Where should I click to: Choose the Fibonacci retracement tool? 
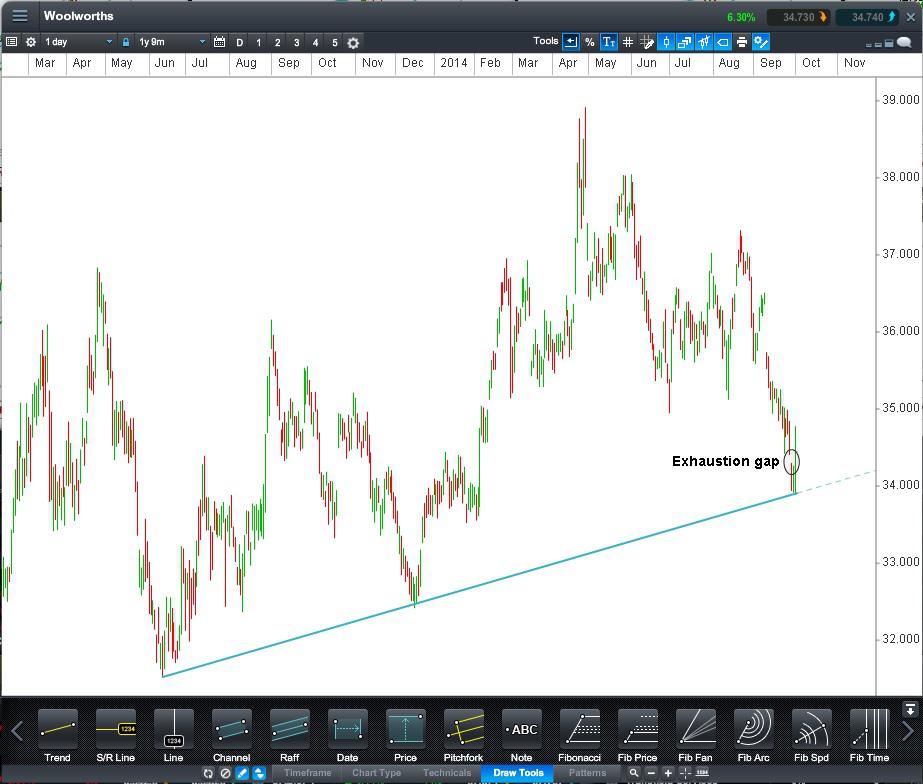[x=580, y=735]
